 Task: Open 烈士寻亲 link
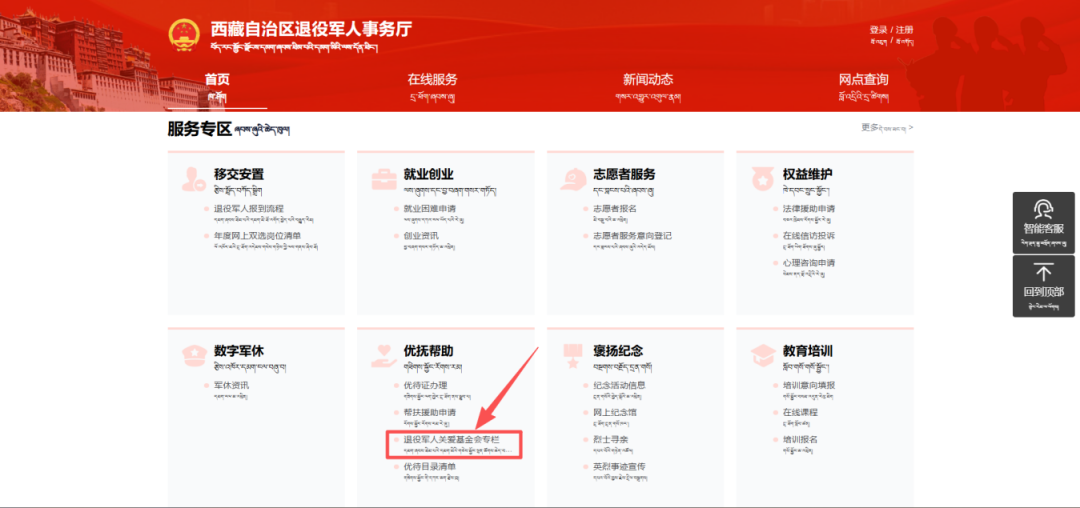[610, 439]
